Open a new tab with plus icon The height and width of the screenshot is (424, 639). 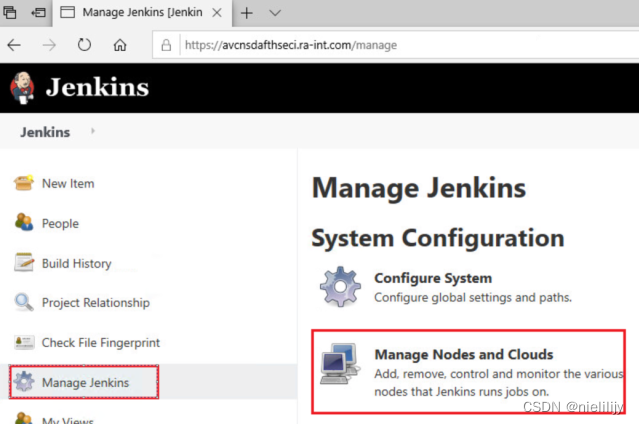(247, 13)
